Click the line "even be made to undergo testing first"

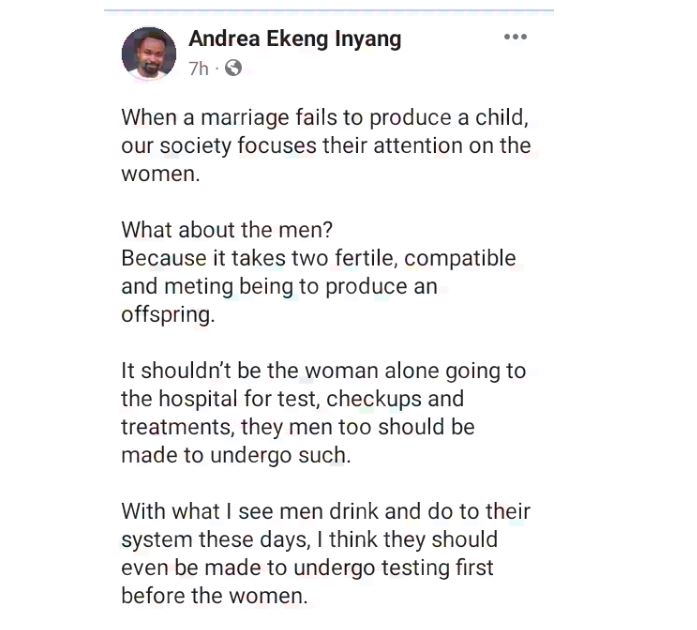[x=307, y=568]
